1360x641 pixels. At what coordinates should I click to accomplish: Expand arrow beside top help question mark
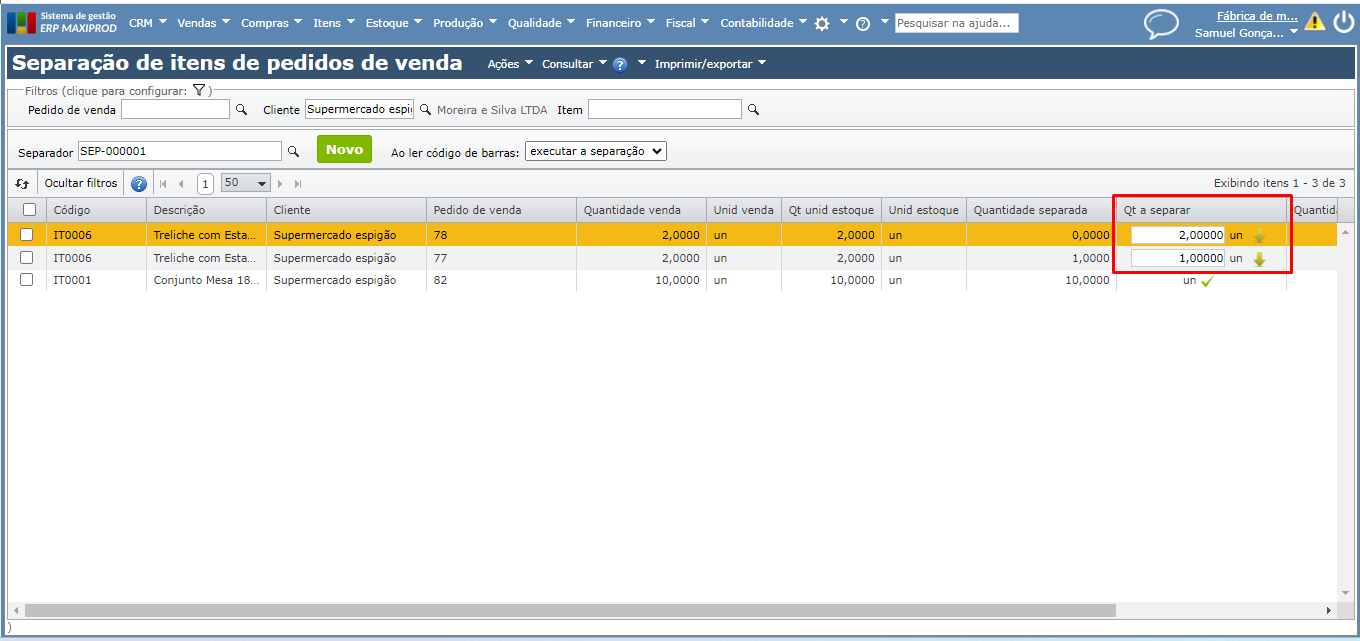pyautogui.click(x=884, y=22)
